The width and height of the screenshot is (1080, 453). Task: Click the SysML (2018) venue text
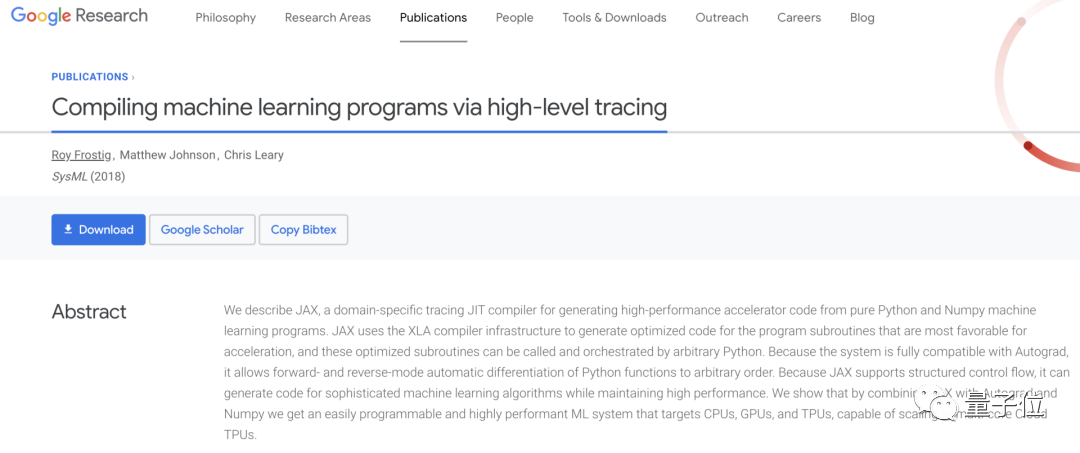[x=88, y=176]
